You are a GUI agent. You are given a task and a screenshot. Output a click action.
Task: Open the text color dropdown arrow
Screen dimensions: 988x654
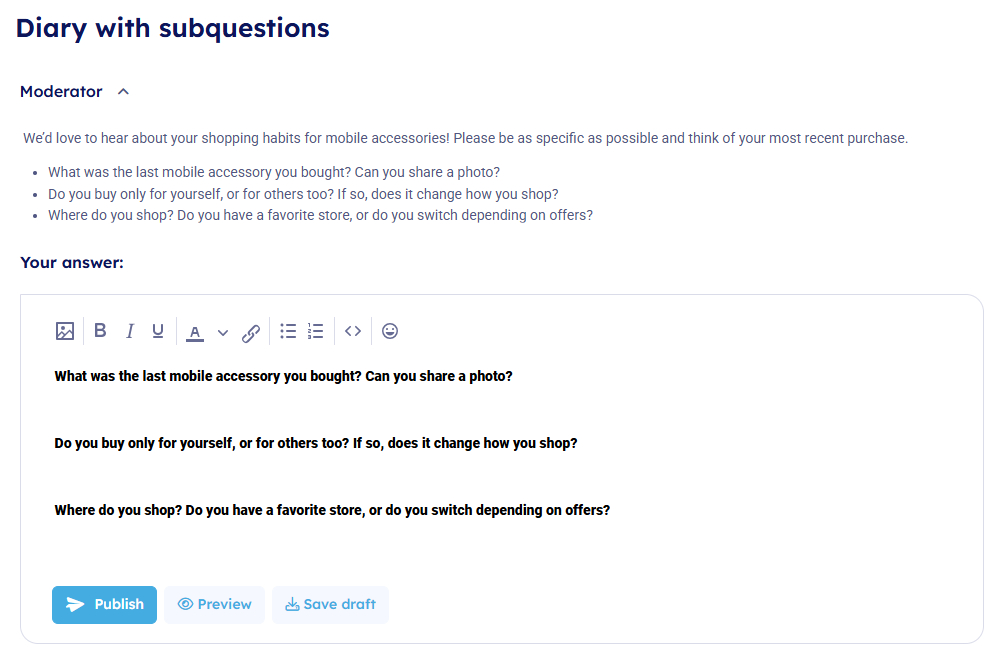coord(223,332)
